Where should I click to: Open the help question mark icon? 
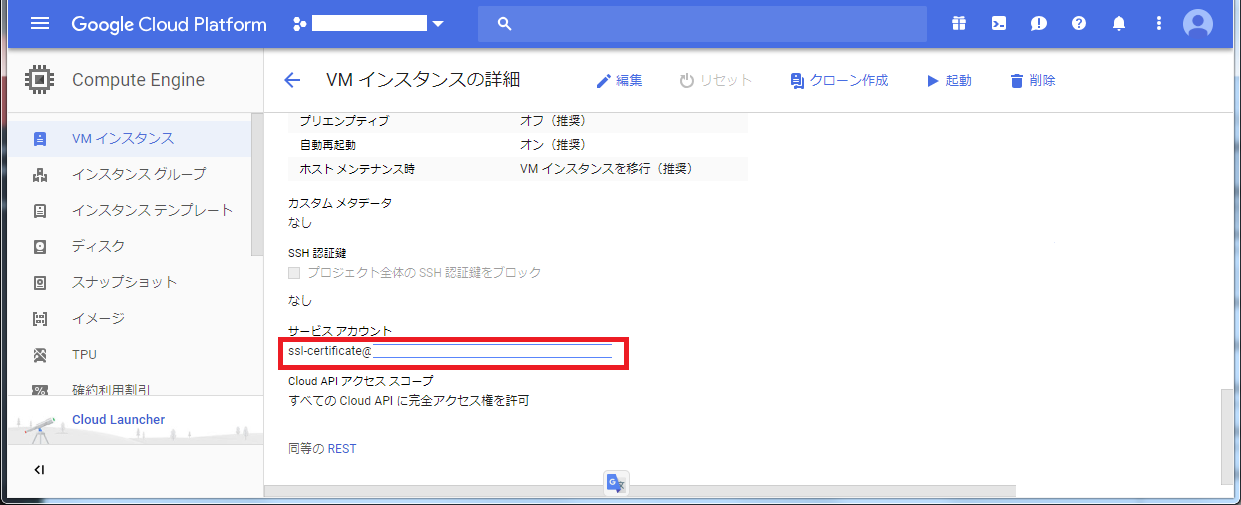coord(1079,23)
